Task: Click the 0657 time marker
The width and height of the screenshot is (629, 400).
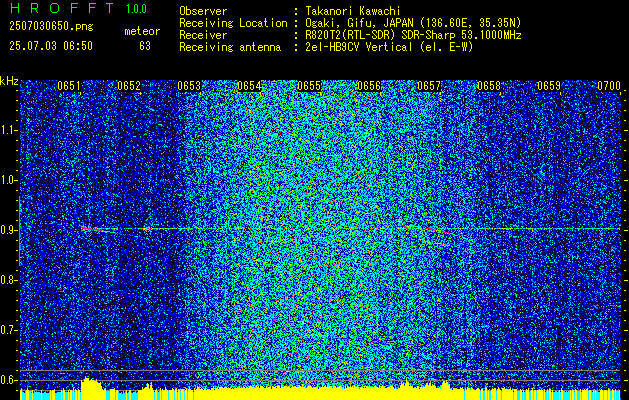Action: (x=429, y=86)
